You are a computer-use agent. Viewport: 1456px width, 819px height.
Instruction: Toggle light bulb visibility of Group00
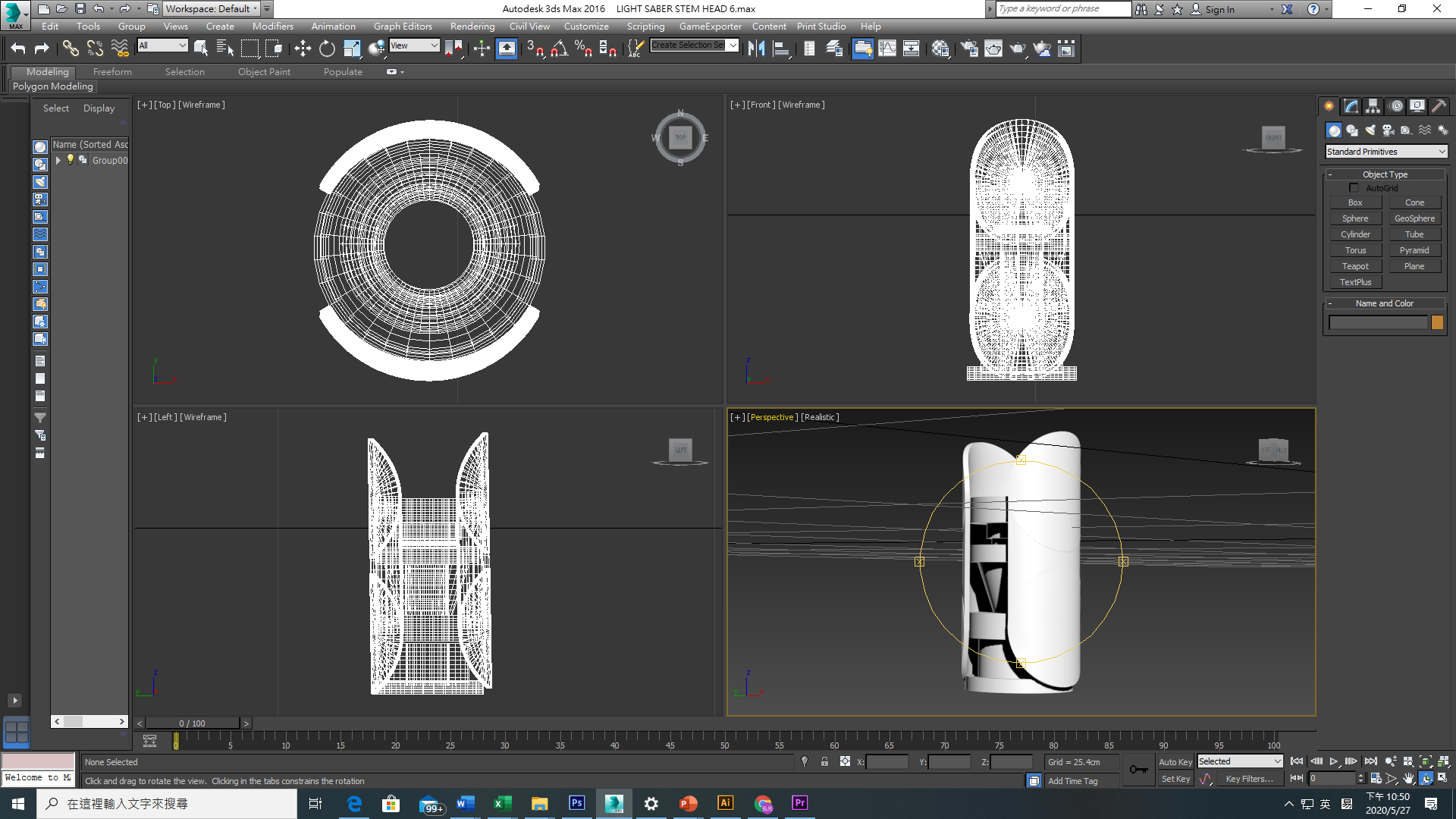[71, 159]
